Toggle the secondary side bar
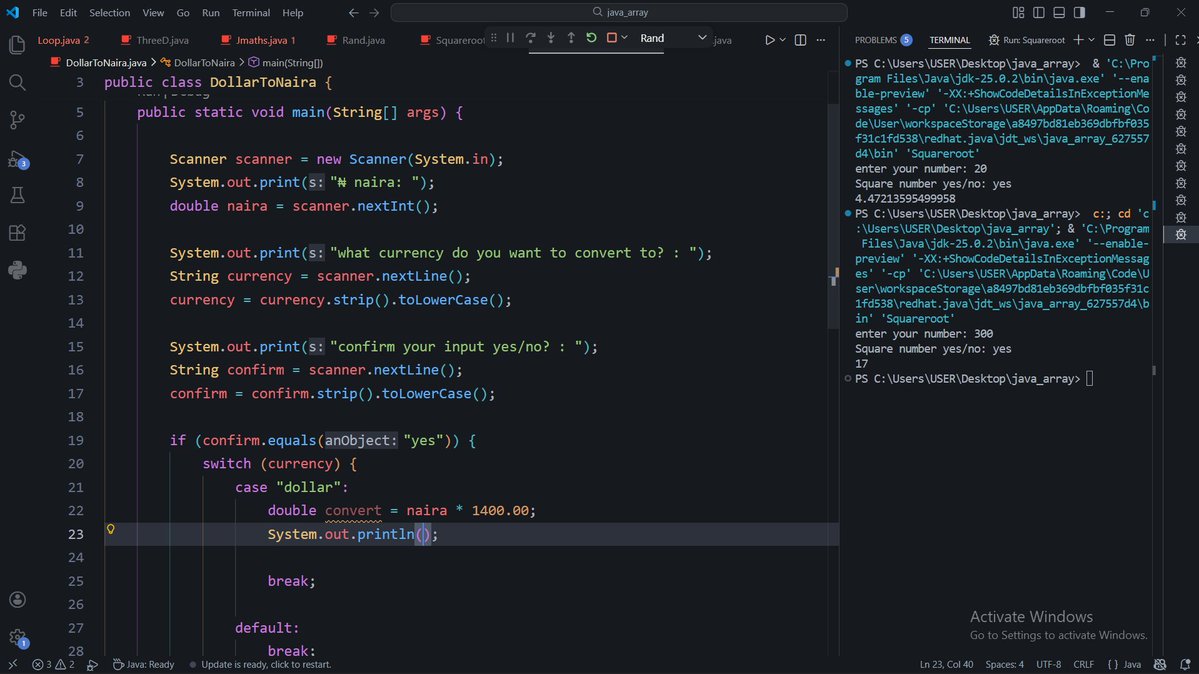1199x674 pixels. 1079,12
